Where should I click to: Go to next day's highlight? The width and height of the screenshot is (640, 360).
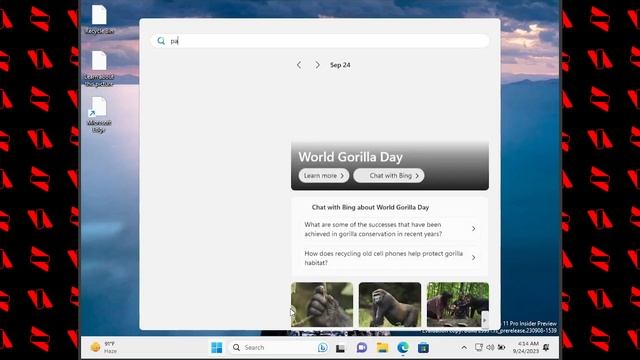[317, 65]
